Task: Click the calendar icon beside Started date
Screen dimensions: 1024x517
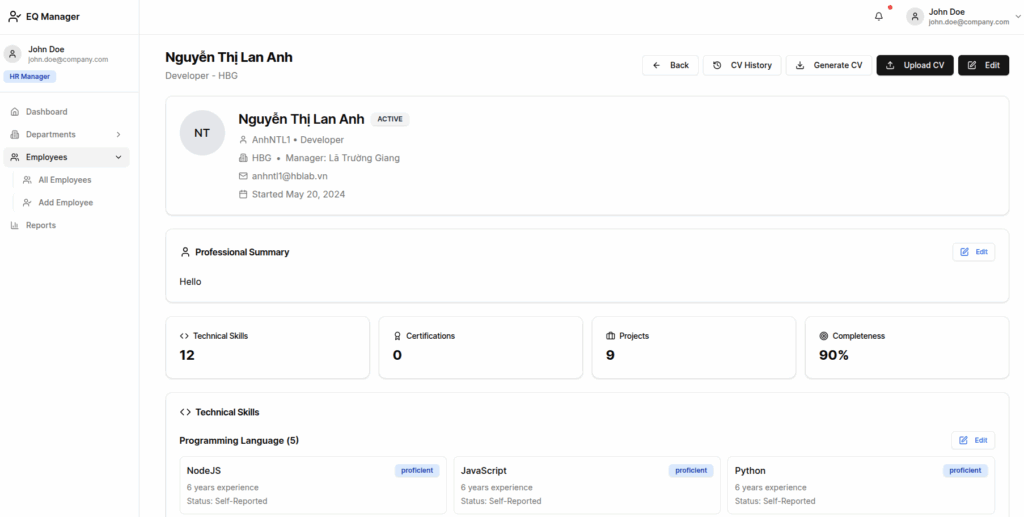Action: click(243, 194)
